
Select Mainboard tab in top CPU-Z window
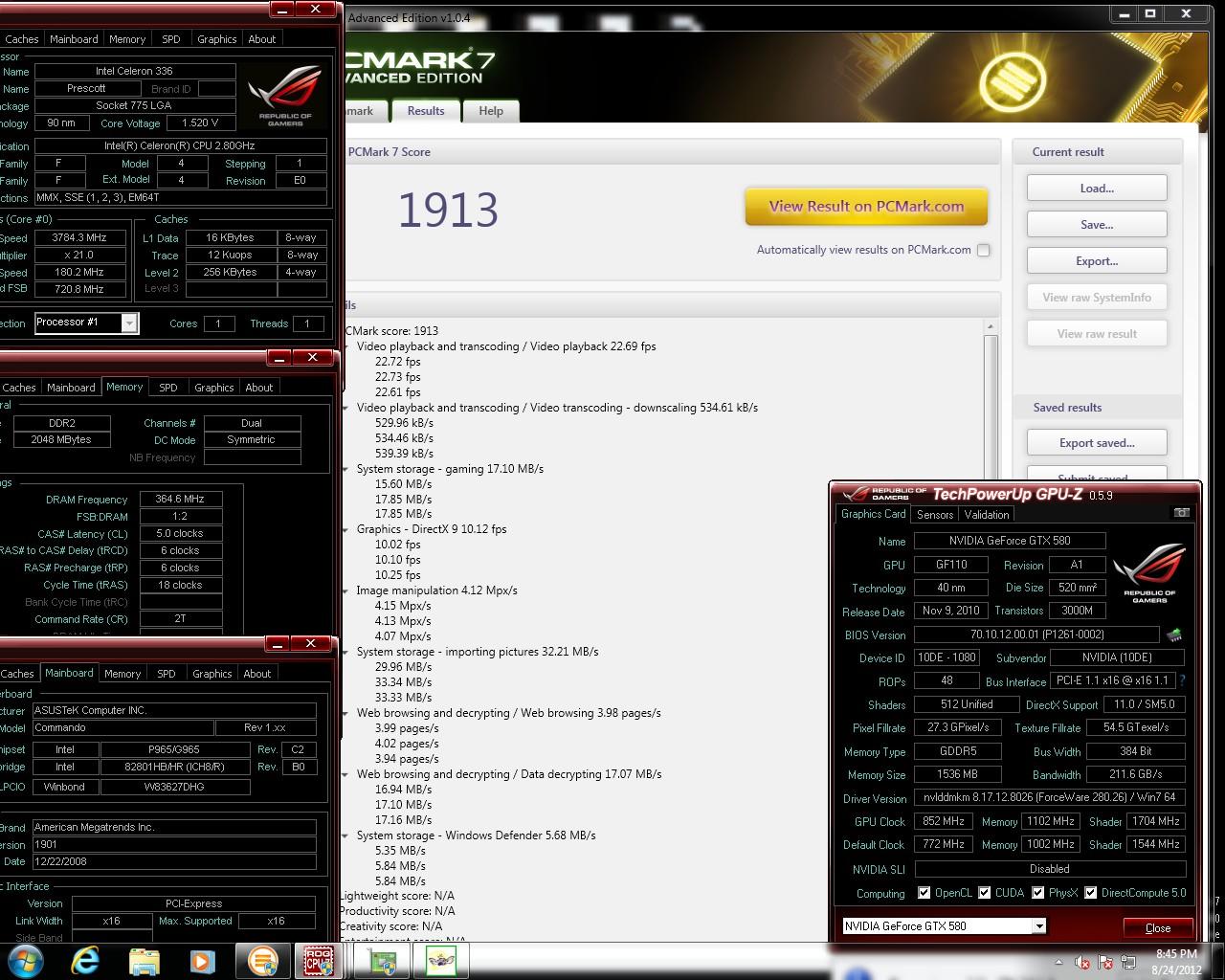pos(74,39)
